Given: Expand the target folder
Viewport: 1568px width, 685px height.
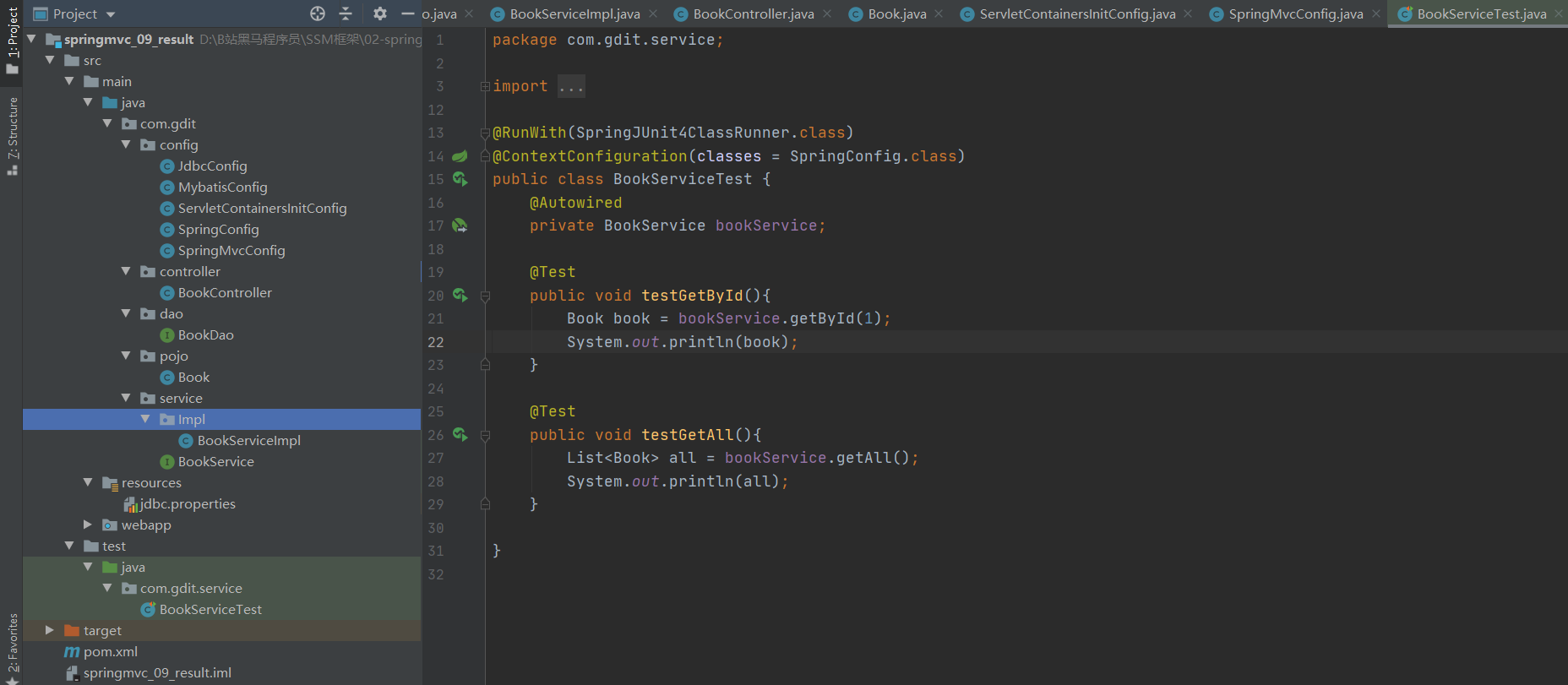Looking at the screenshot, I should pos(50,630).
